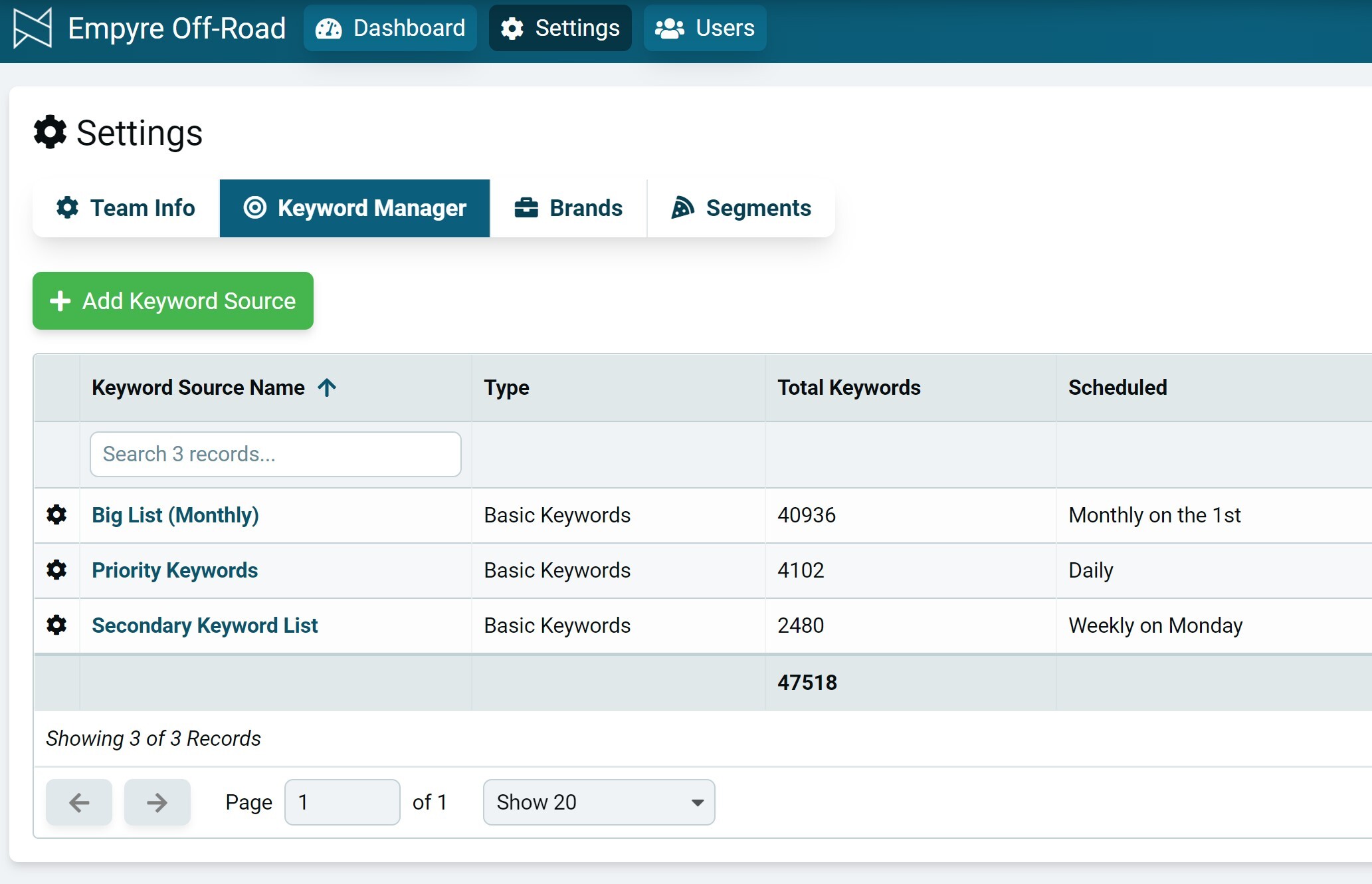Click the Empyre Off-Road logo icon
Viewport: 1372px width, 884px height.
32,28
